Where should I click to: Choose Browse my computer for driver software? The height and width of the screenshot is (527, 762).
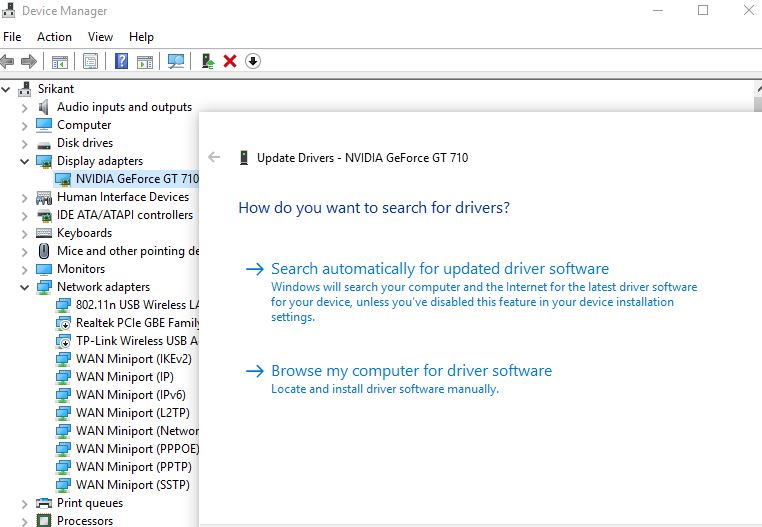tap(411, 371)
